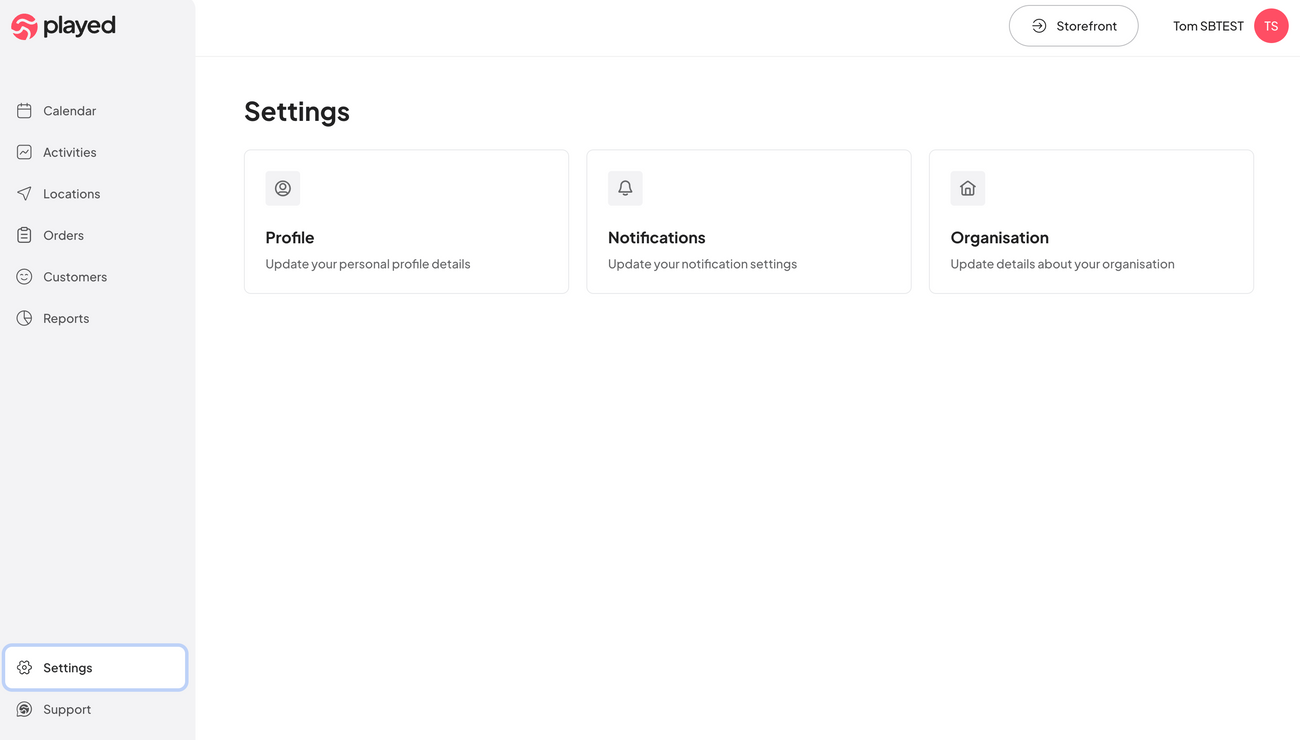Open the Organisation settings card
The width and height of the screenshot is (1300, 740).
pyautogui.click(x=1091, y=221)
